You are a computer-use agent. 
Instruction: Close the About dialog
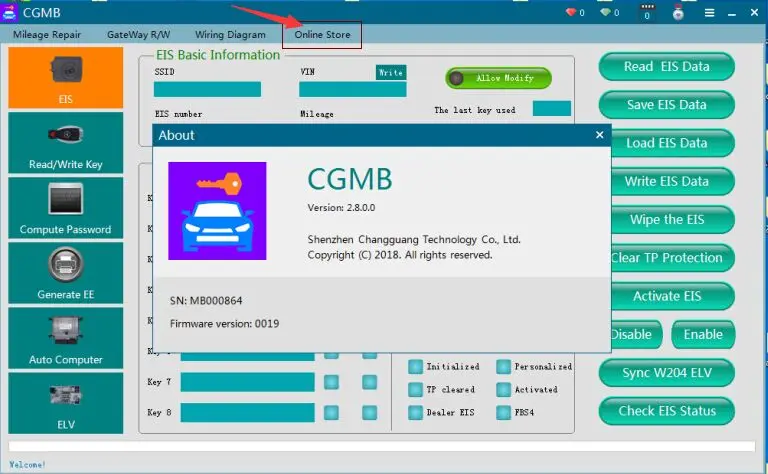[600, 135]
